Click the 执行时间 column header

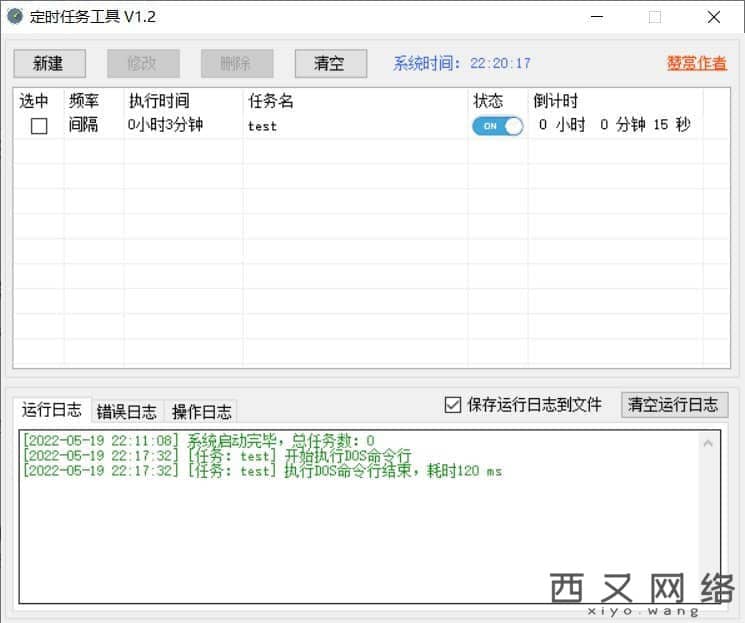point(159,101)
